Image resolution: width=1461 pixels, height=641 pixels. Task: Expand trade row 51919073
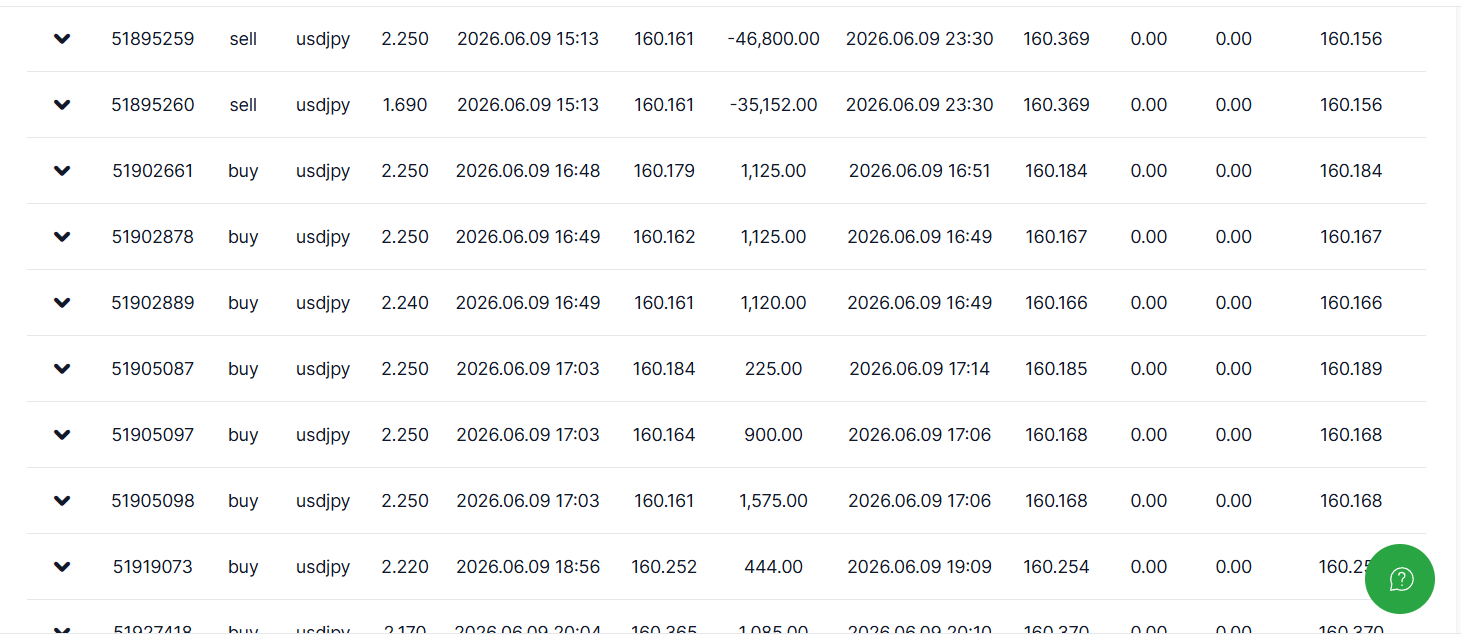click(x=62, y=567)
